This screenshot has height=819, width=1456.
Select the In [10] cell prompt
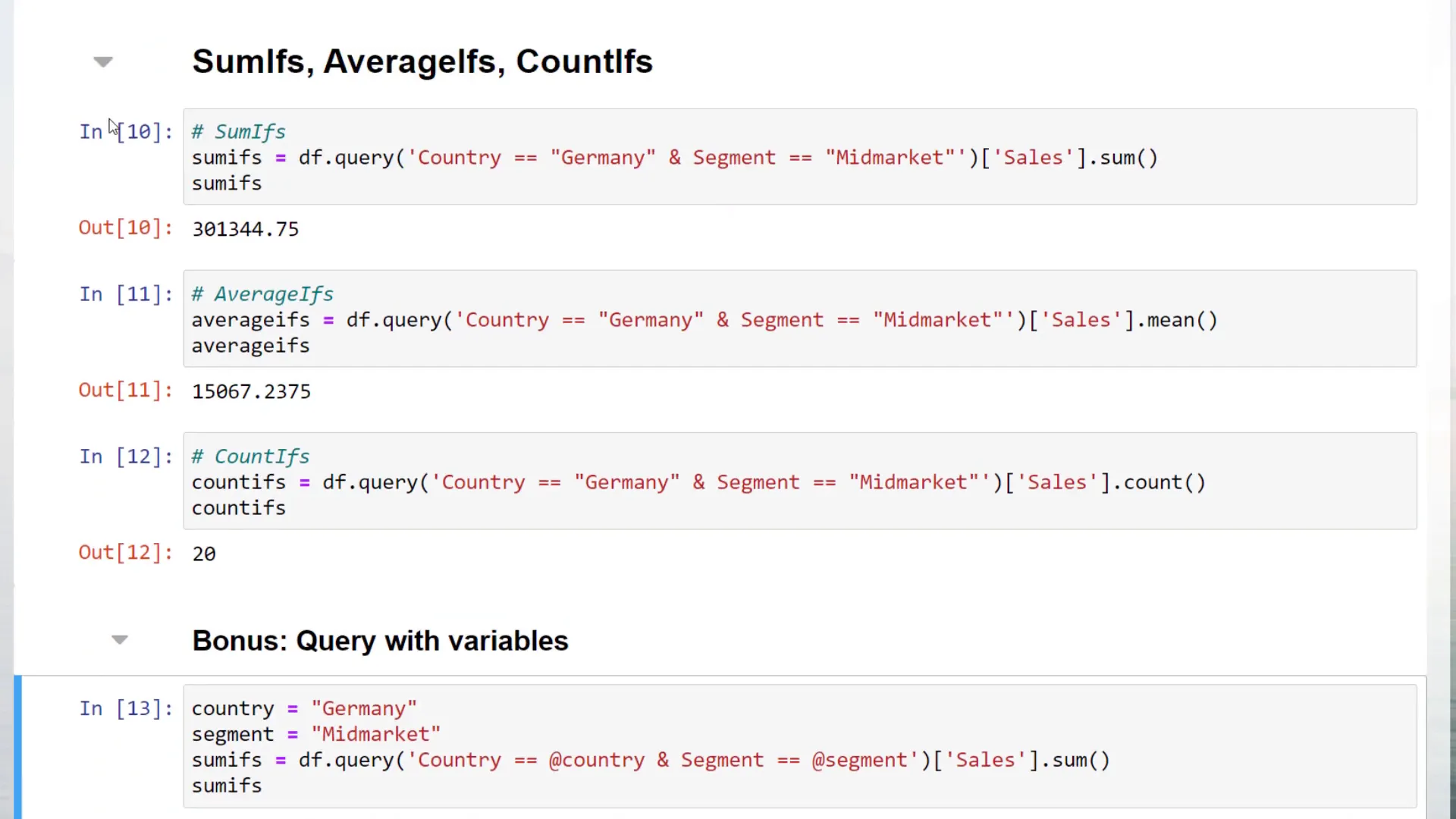coord(126,132)
